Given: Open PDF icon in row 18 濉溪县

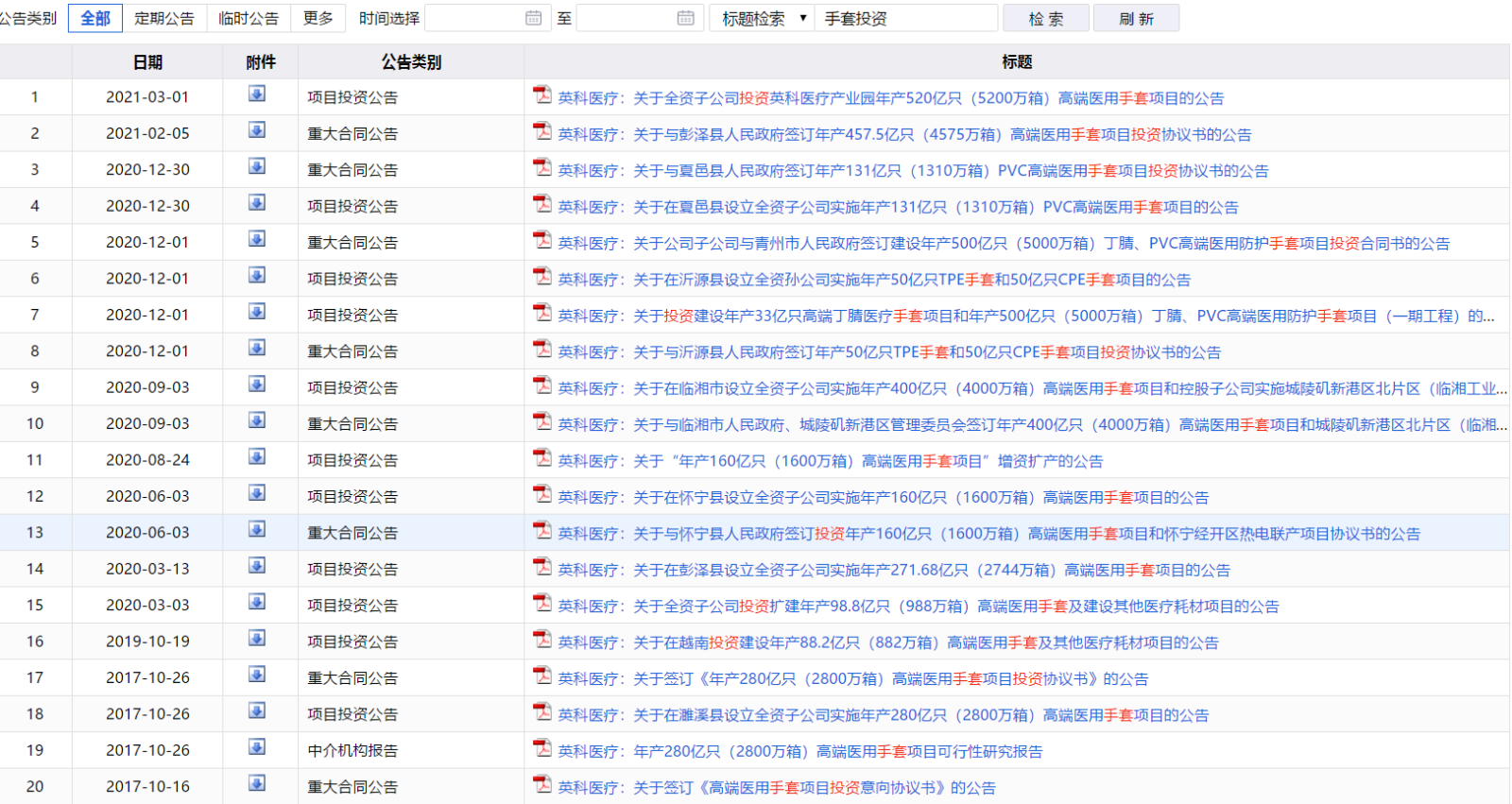Looking at the screenshot, I should point(542,711).
